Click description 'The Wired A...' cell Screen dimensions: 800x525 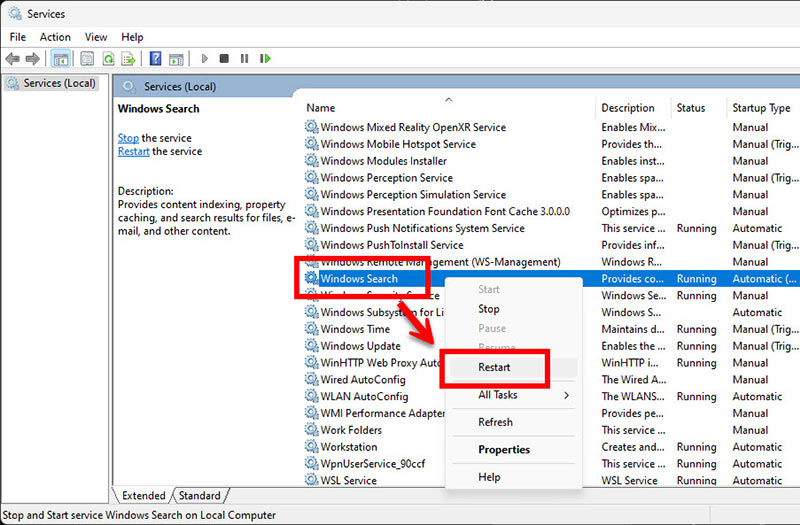click(x=634, y=380)
